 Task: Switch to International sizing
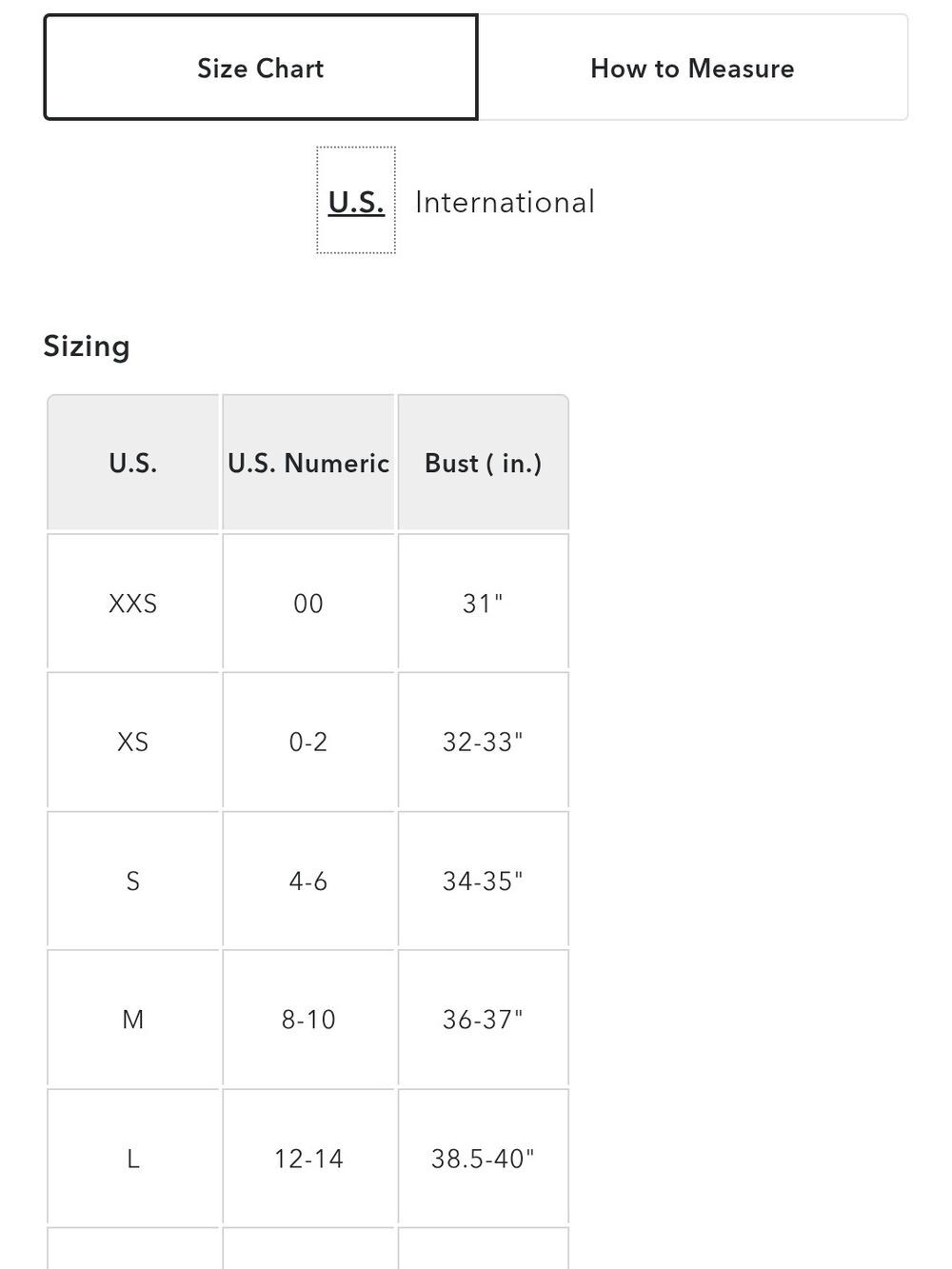click(505, 202)
